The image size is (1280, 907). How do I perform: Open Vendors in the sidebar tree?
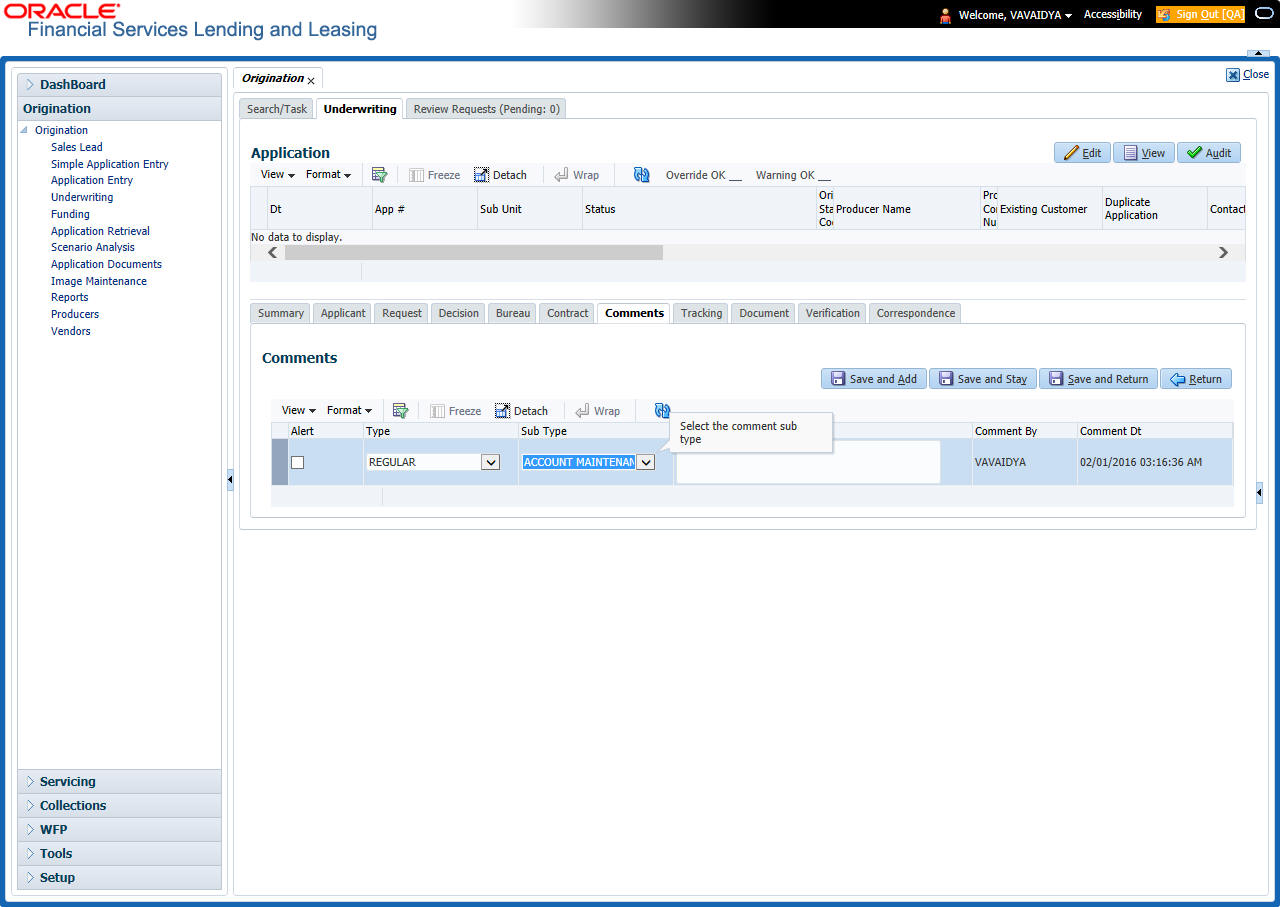pyautogui.click(x=71, y=331)
